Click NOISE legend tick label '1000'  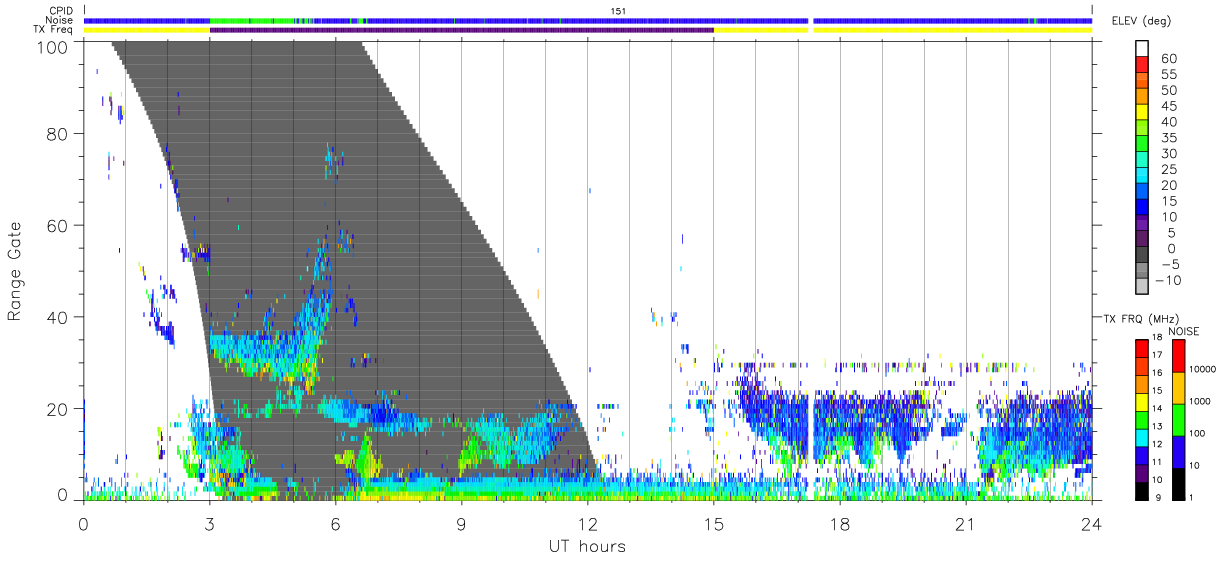point(1200,401)
